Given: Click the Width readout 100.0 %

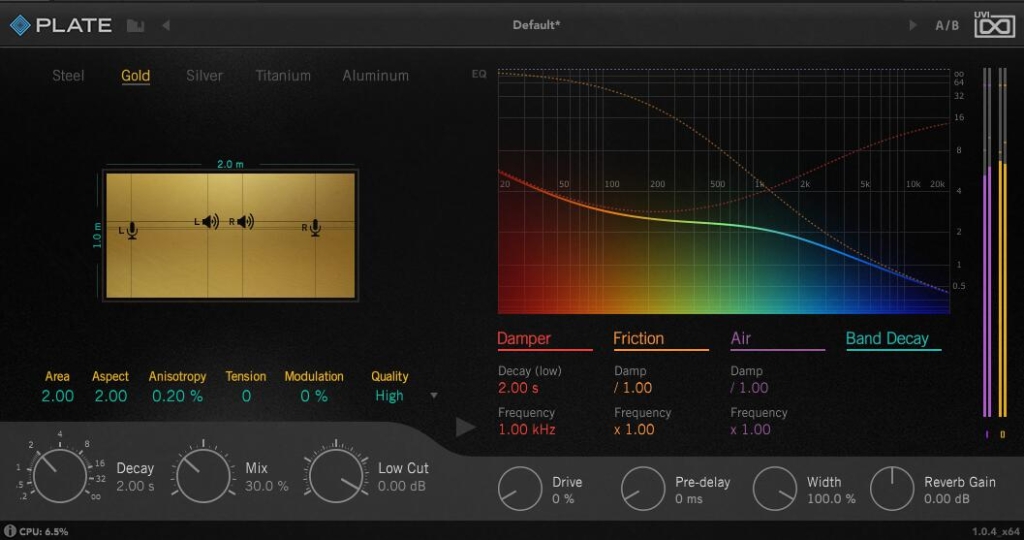Looking at the screenshot, I should click(x=831, y=499).
